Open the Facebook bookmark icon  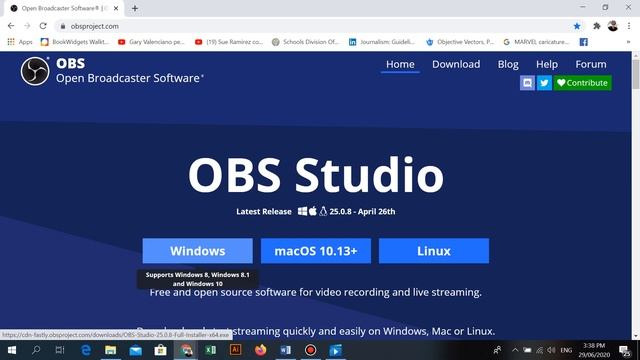point(584,42)
